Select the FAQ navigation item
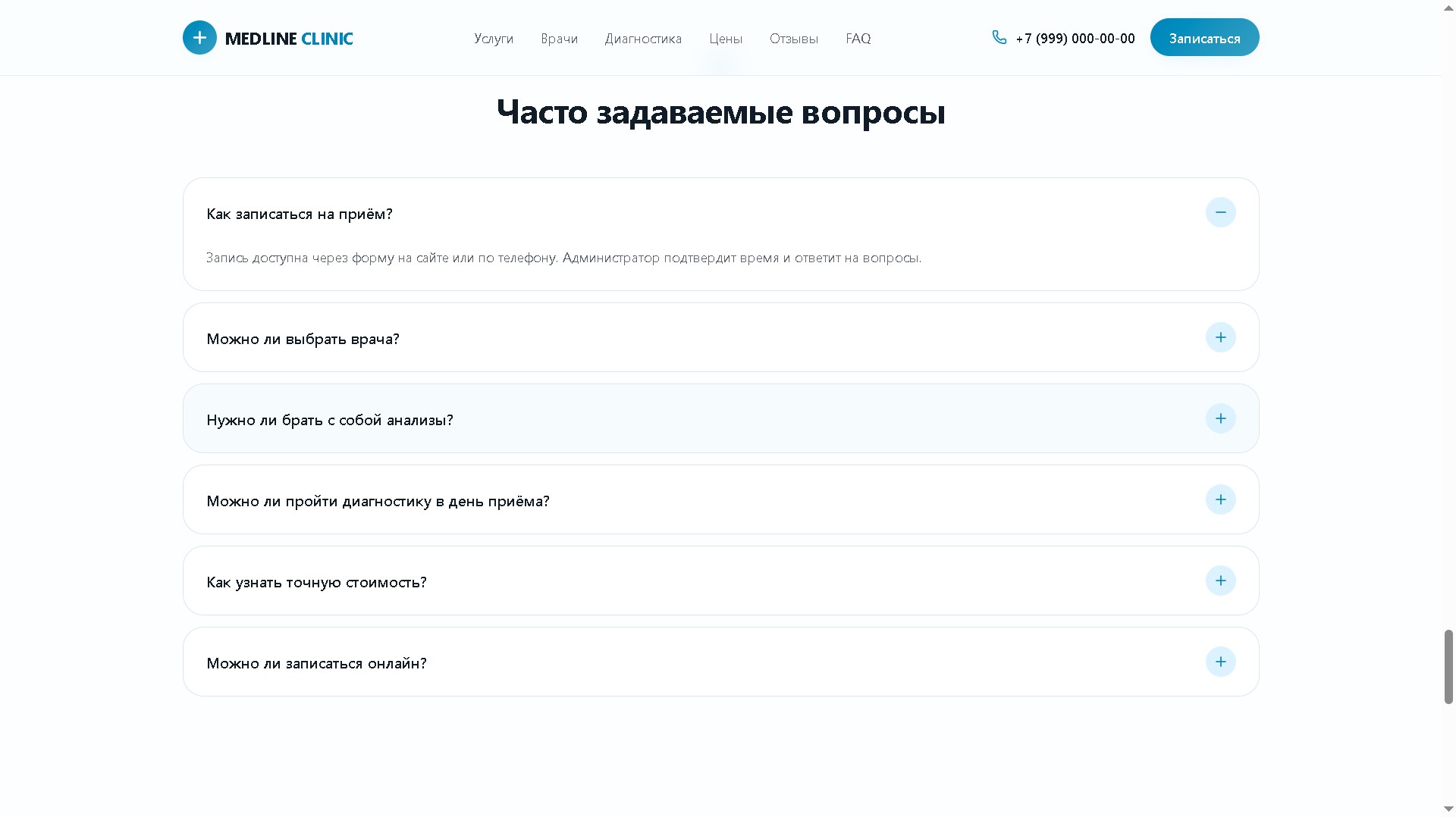 pos(858,39)
